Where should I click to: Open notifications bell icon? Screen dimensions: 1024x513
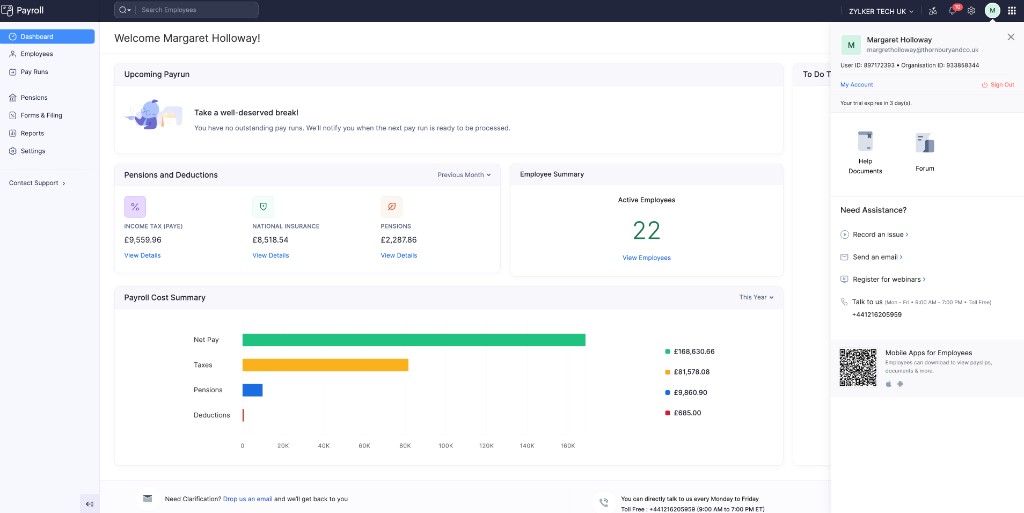(x=953, y=10)
